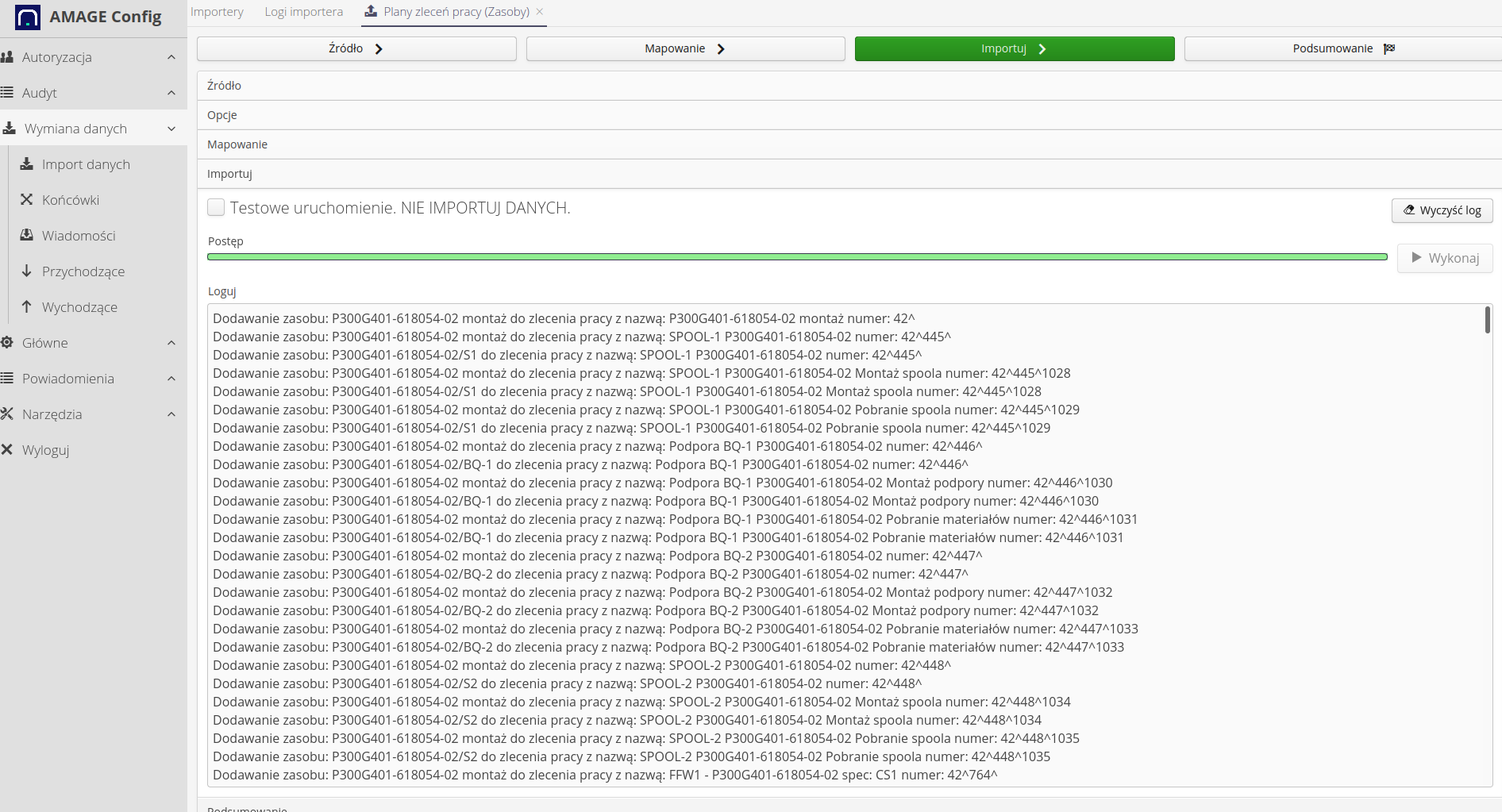1502x812 pixels.
Task: Click the log area vertical scrollbar
Action: 1487,320
